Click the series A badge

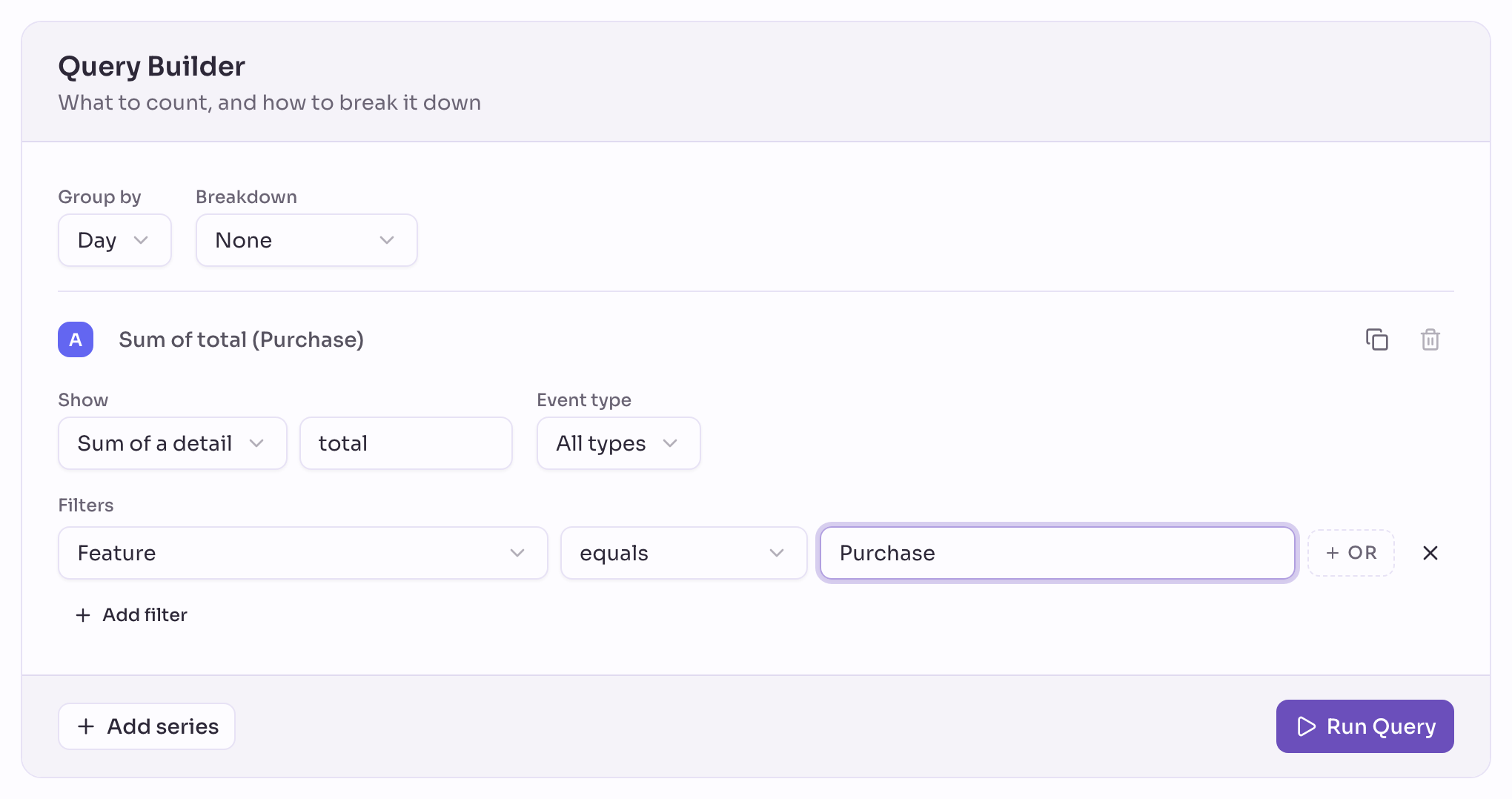point(76,339)
